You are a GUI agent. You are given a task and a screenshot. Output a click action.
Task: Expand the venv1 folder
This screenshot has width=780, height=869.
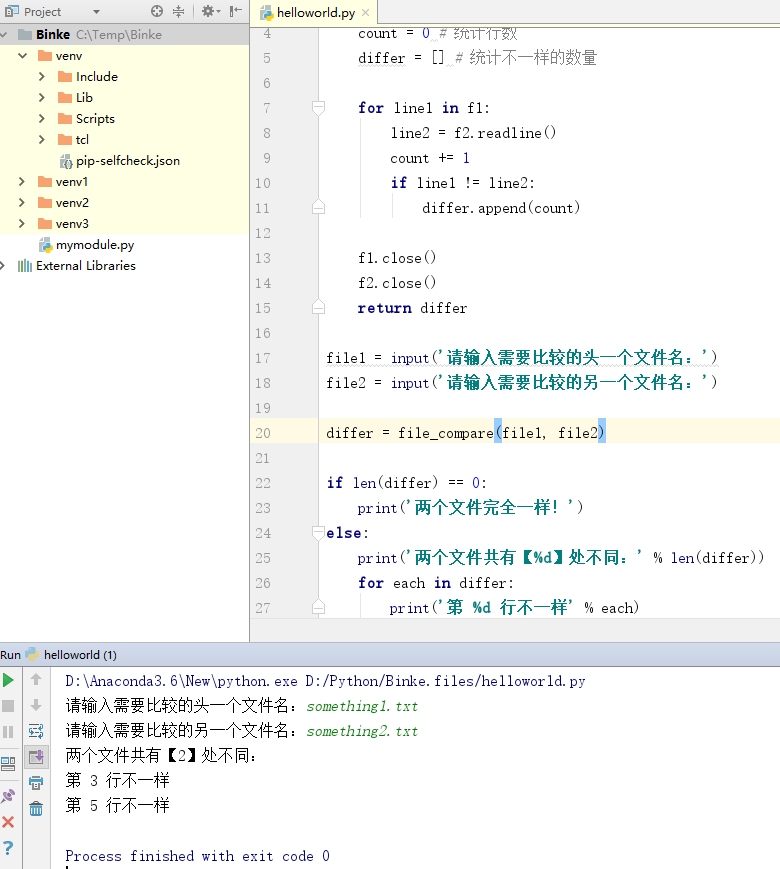22,182
